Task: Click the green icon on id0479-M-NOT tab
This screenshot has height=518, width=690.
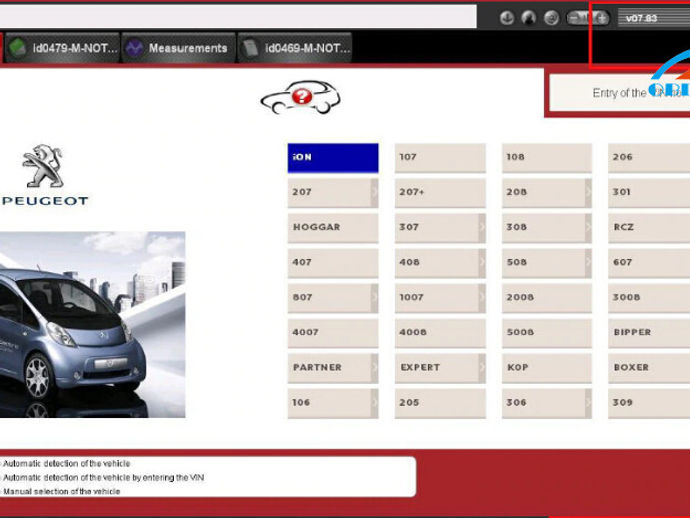Action: pyautogui.click(x=18, y=48)
